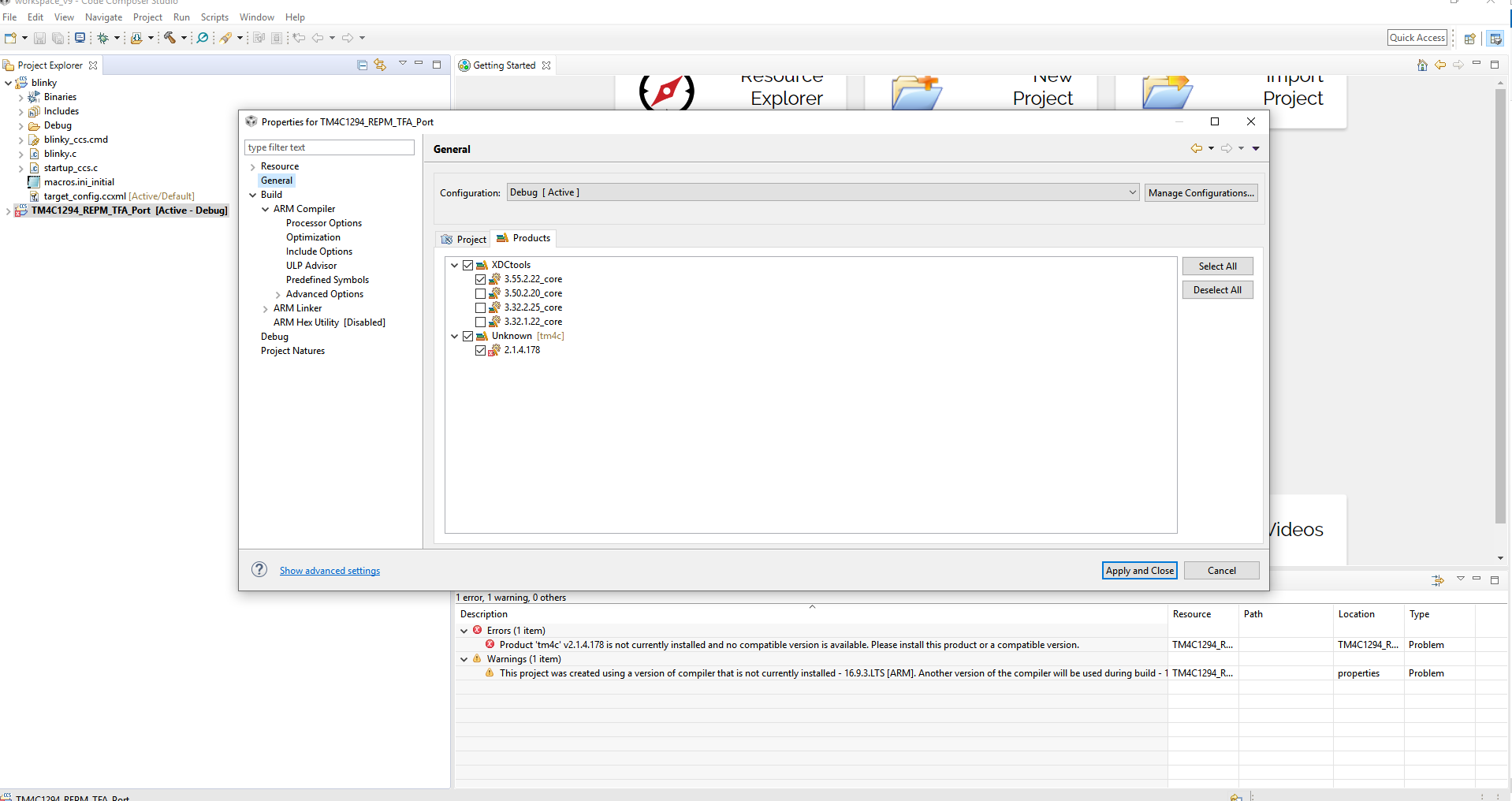This screenshot has height=801, width=1512.
Task: Click the Deselect All button
Action: click(1217, 290)
